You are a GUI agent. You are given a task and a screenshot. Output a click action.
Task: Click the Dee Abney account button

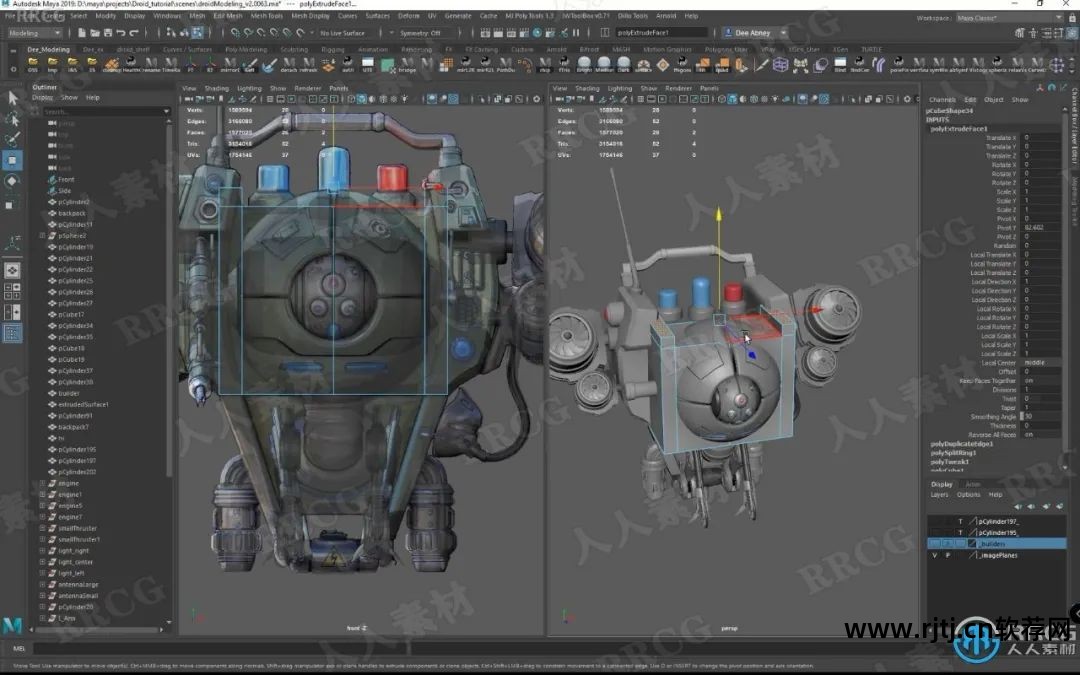click(x=751, y=33)
